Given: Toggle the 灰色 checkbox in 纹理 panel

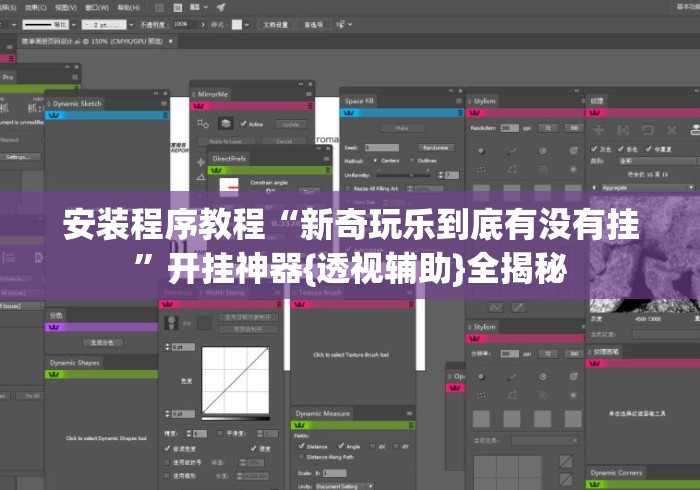Looking at the screenshot, I should click(x=594, y=149).
